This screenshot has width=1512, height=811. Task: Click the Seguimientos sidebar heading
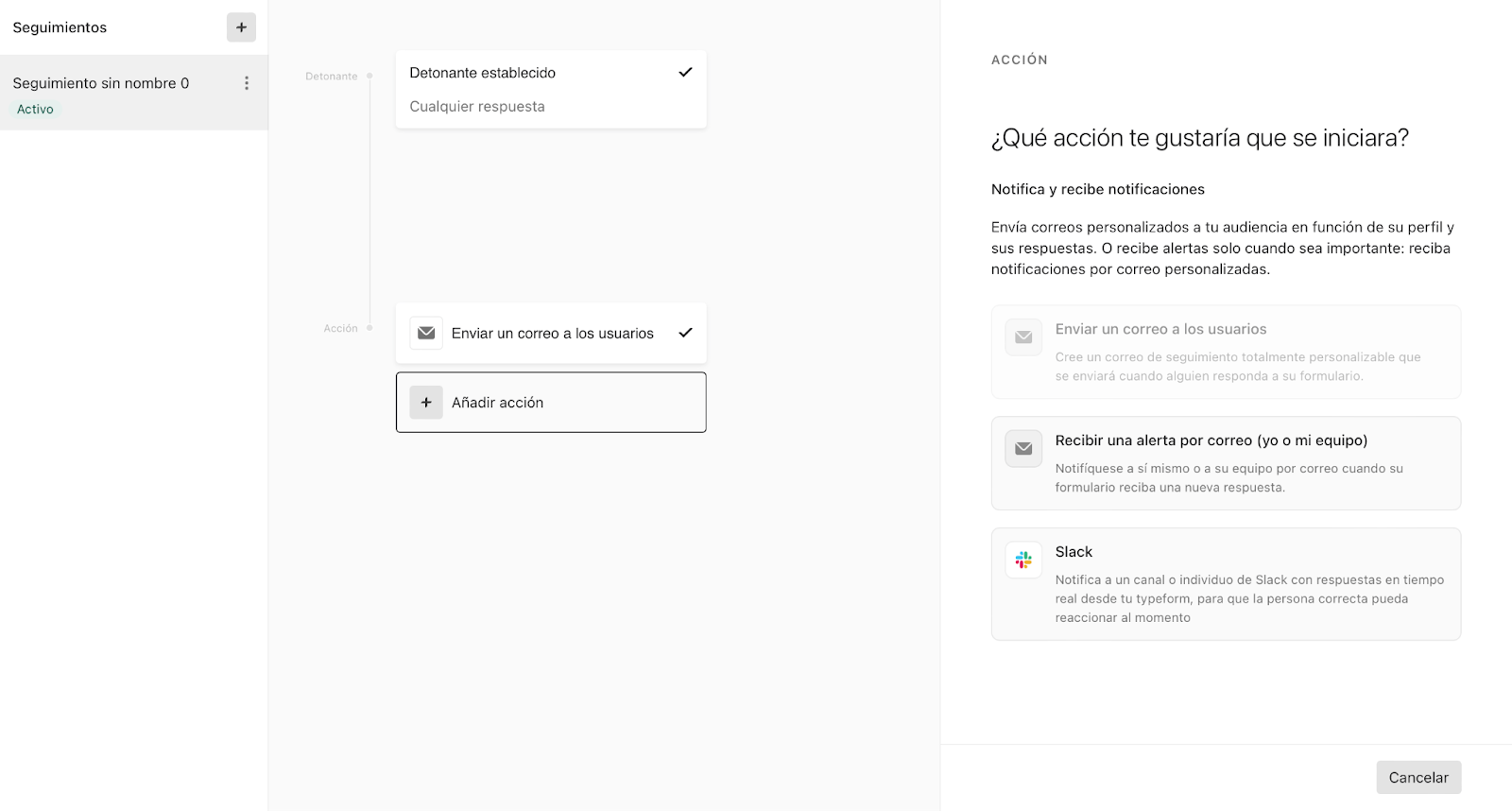(60, 27)
